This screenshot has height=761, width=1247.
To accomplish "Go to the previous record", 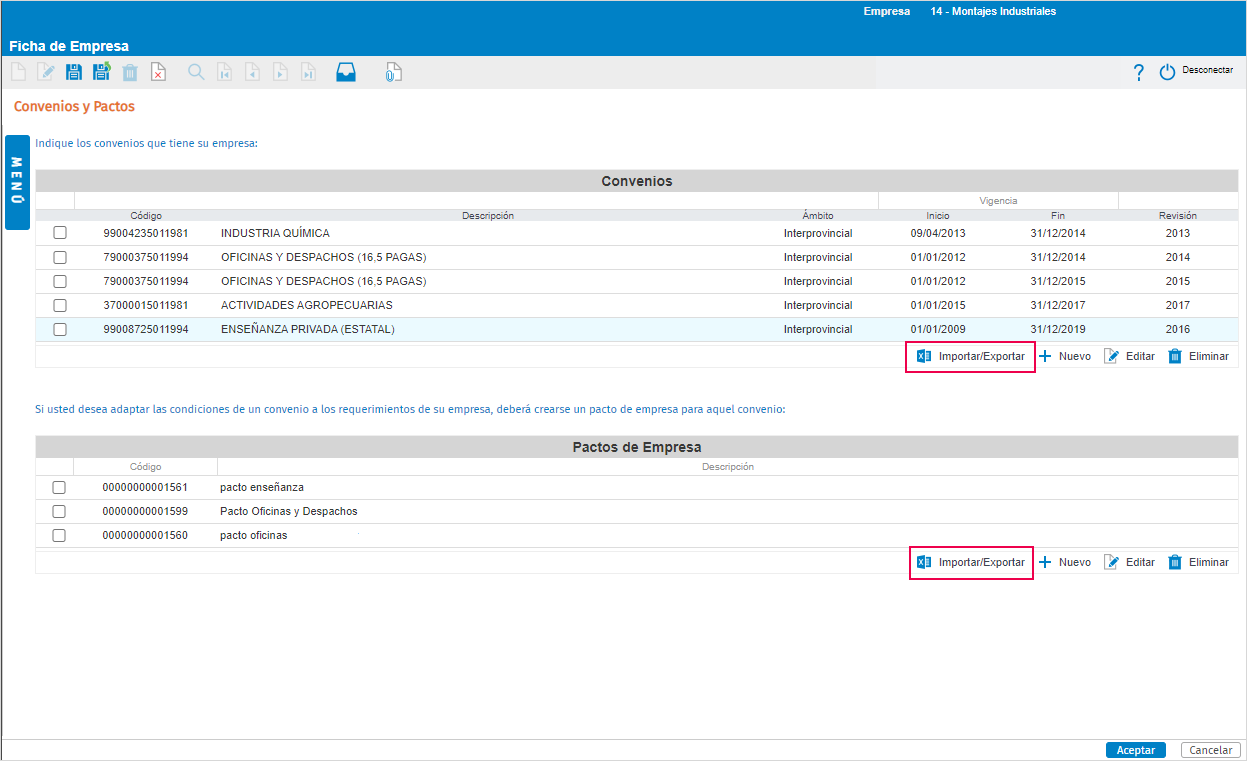I will tap(253, 72).
